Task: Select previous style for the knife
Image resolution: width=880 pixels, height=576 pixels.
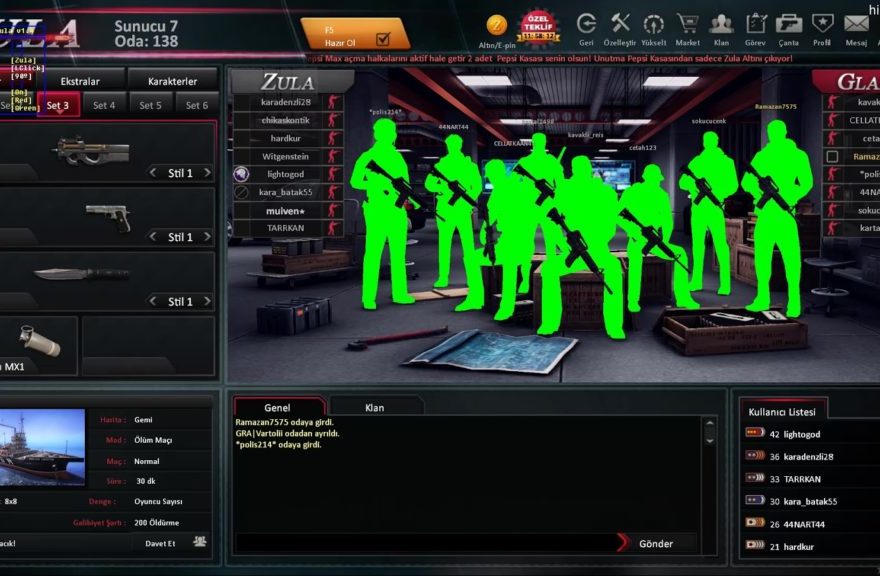Action: (x=153, y=301)
